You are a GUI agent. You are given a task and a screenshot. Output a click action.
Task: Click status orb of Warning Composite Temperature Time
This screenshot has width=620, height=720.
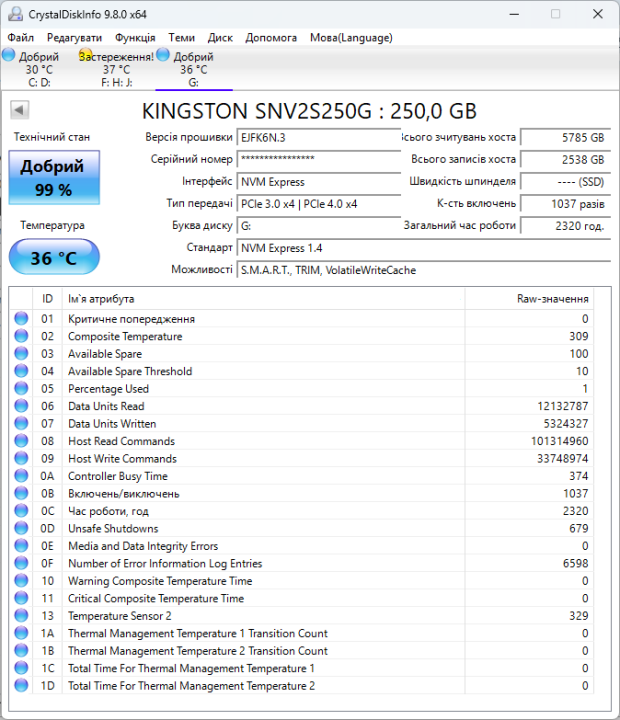(21, 580)
